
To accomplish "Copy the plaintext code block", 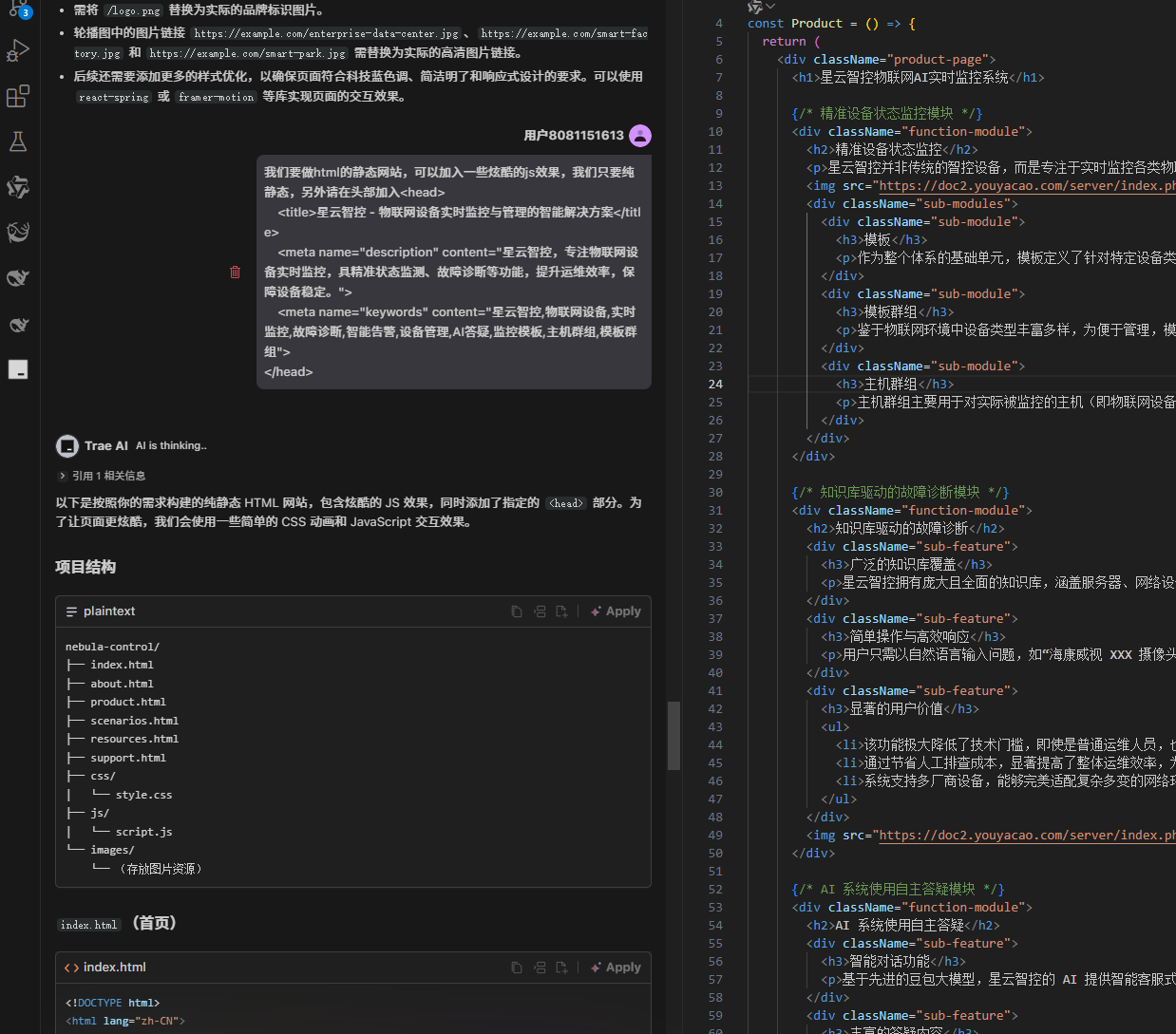I will pyautogui.click(x=517, y=611).
